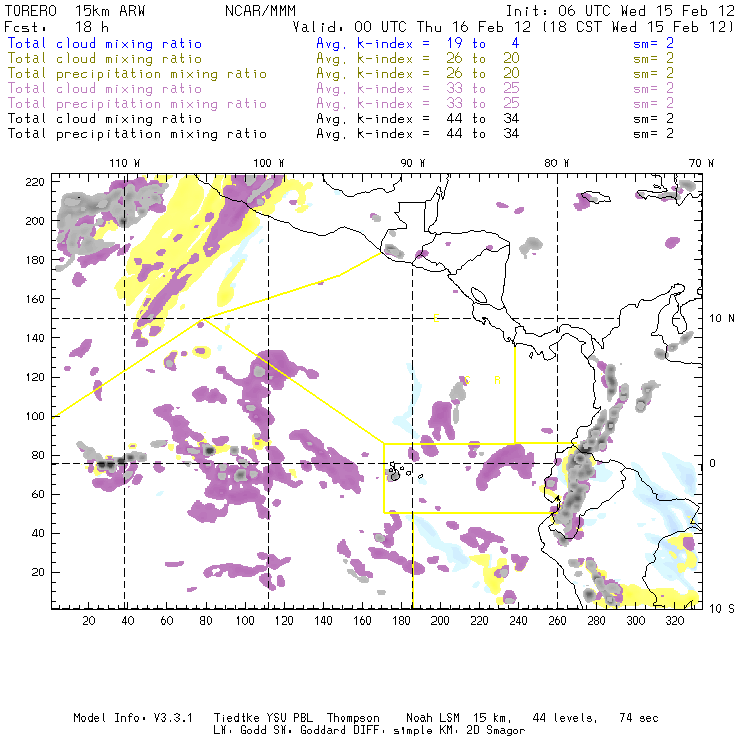Select the "320" tick label on horizontal axis
The image size is (740, 740).
675,621
